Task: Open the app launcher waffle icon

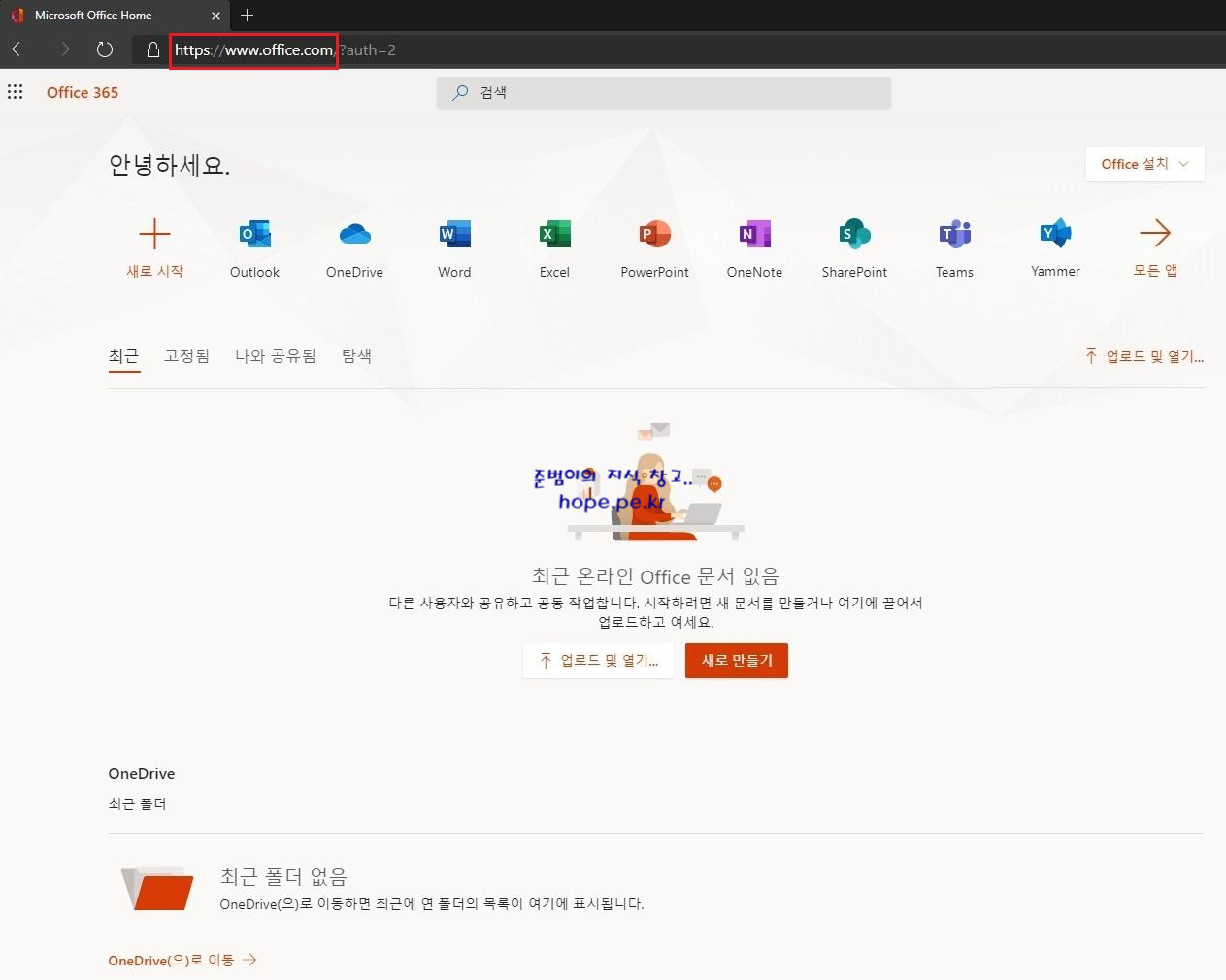Action: click(x=15, y=92)
